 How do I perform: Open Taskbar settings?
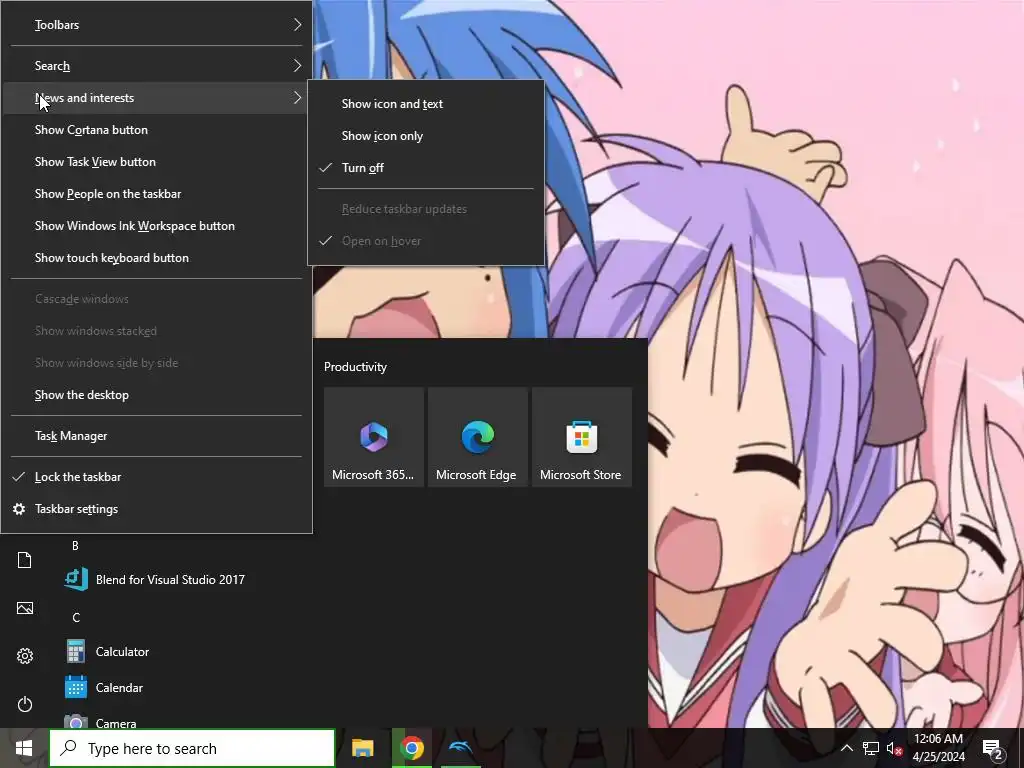pyautogui.click(x=157, y=509)
